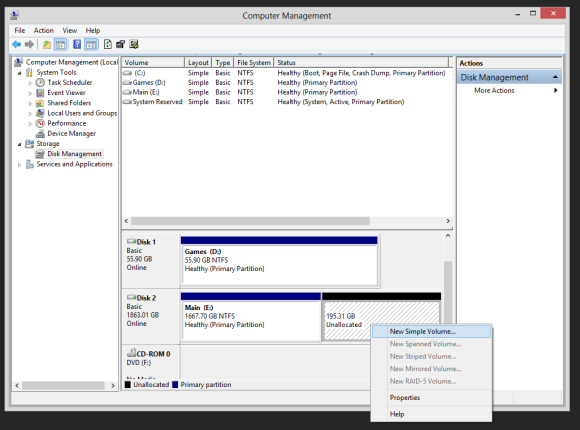
Task: Sort by the Status column header
Action: coord(361,63)
